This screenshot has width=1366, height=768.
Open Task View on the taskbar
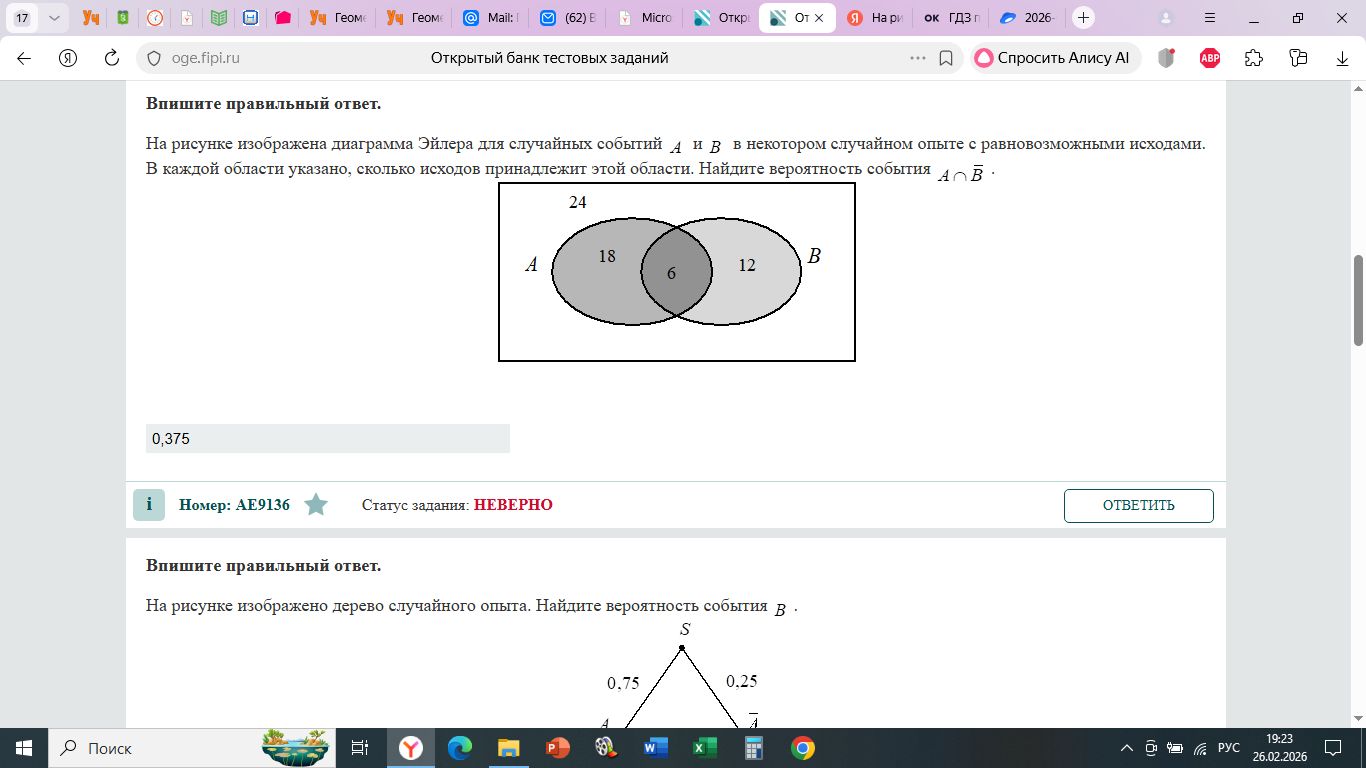tap(360, 748)
